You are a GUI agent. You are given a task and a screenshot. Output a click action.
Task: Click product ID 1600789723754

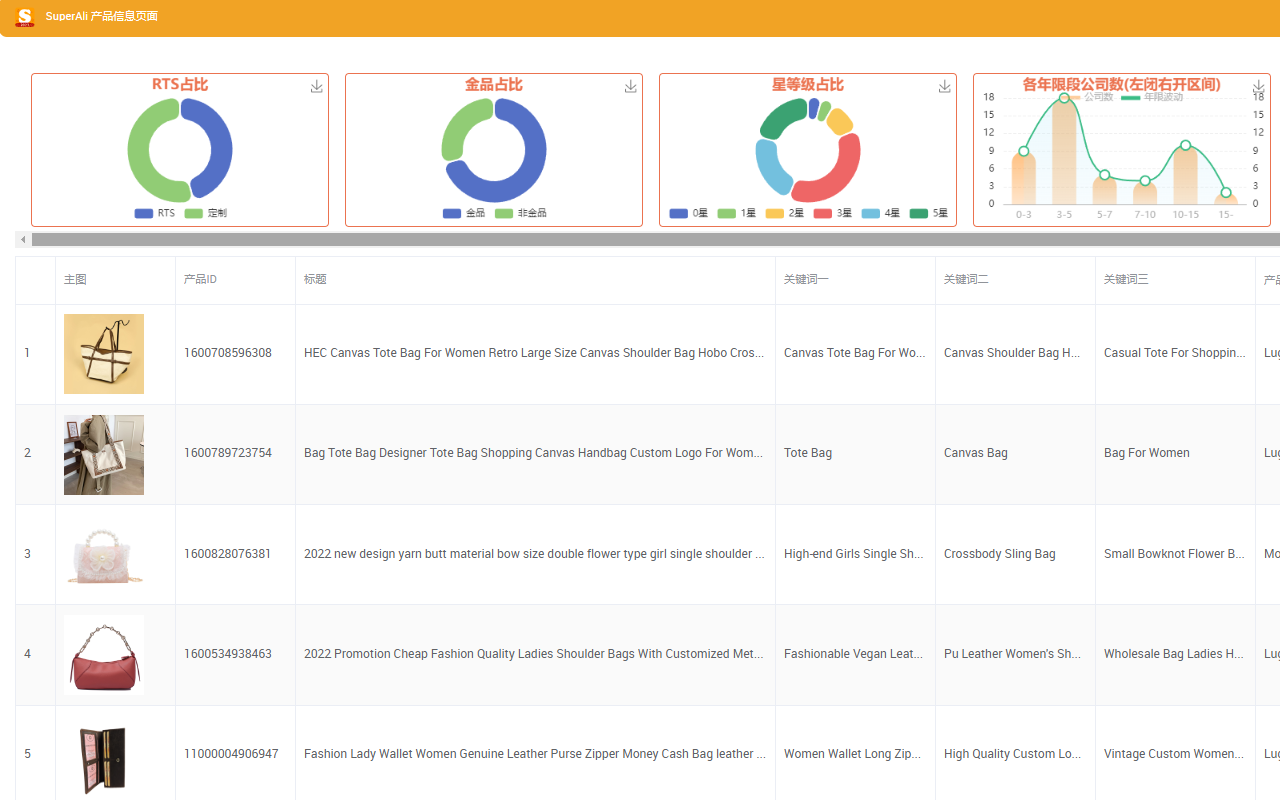(228, 453)
